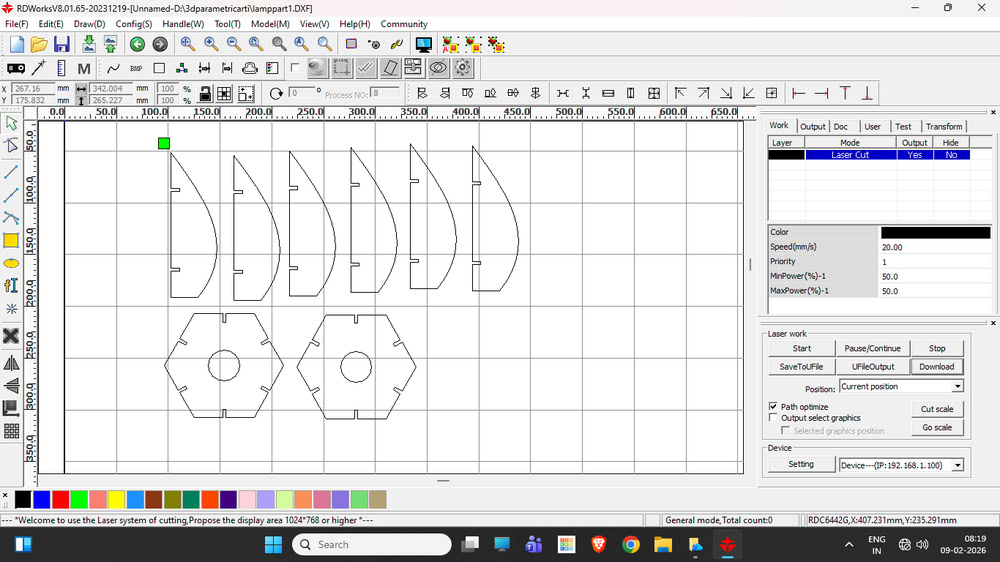Open the array grid tool in left toolbar
This screenshot has width=1000, height=562.
click(11, 431)
